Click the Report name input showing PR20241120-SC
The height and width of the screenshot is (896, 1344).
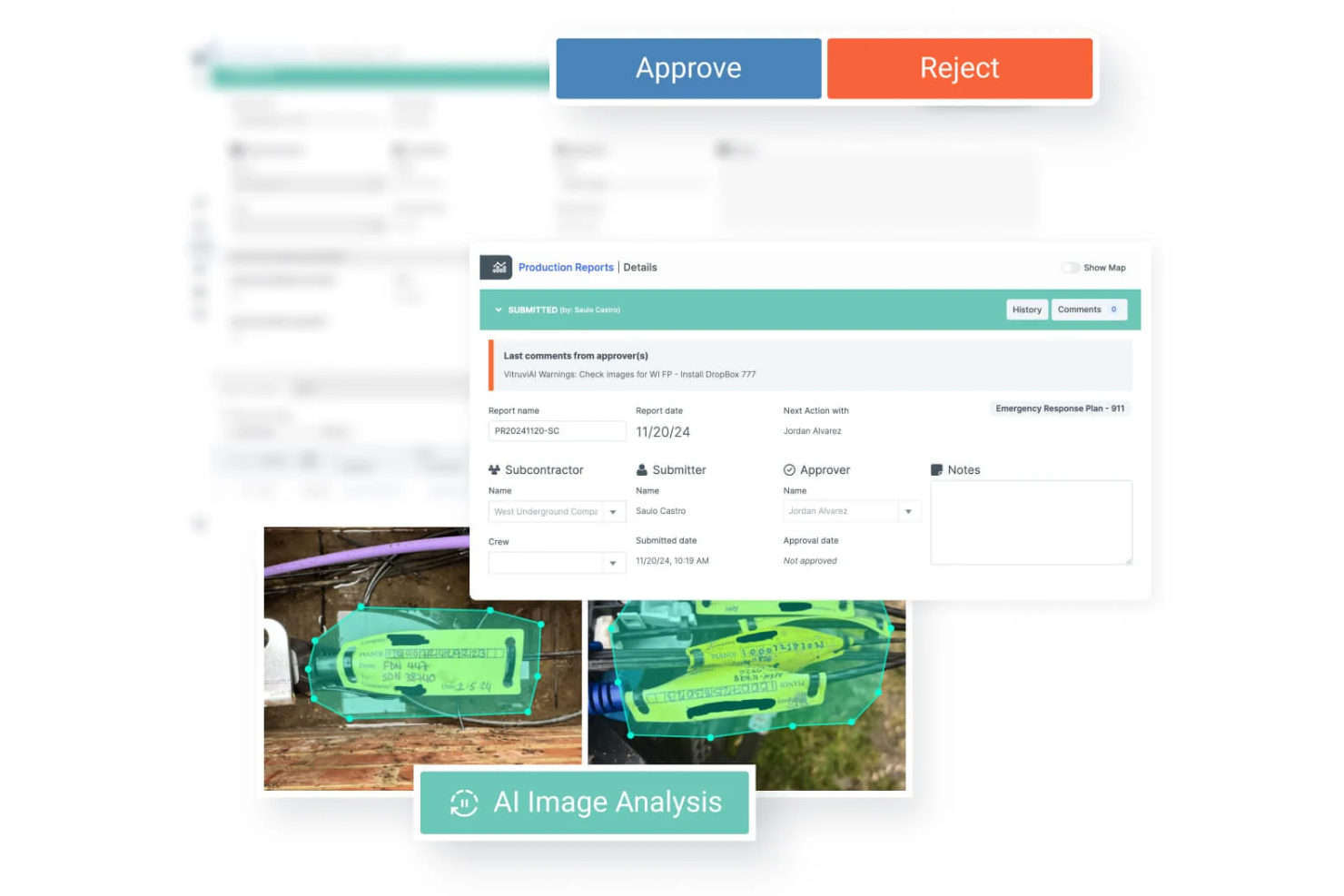tap(556, 430)
